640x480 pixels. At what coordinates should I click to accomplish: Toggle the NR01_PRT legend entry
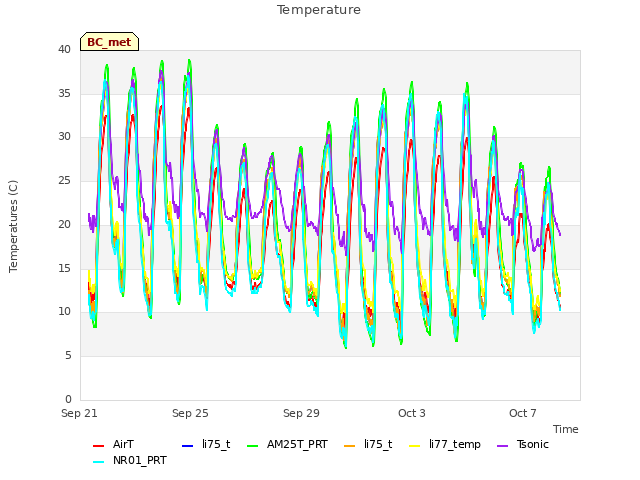pyautogui.click(x=130, y=461)
